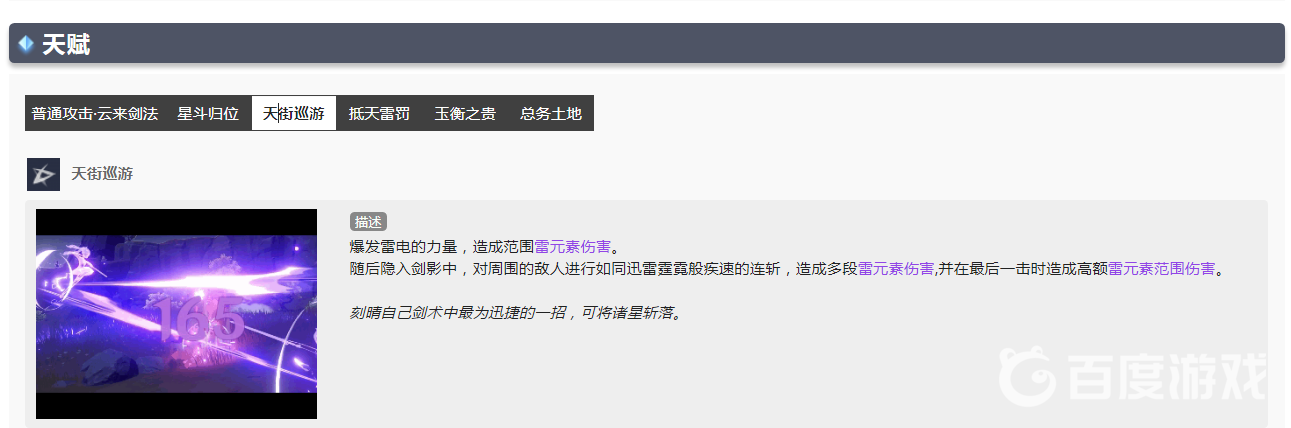Click the first-line 雷元素伤害 link

[x=572, y=246]
